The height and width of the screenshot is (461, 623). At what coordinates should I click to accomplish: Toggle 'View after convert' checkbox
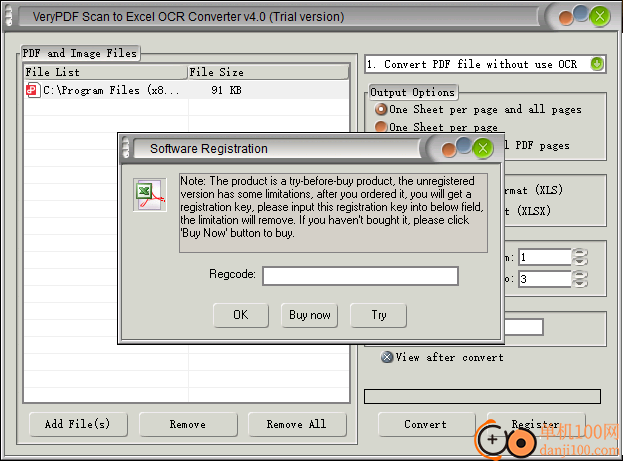click(x=442, y=357)
